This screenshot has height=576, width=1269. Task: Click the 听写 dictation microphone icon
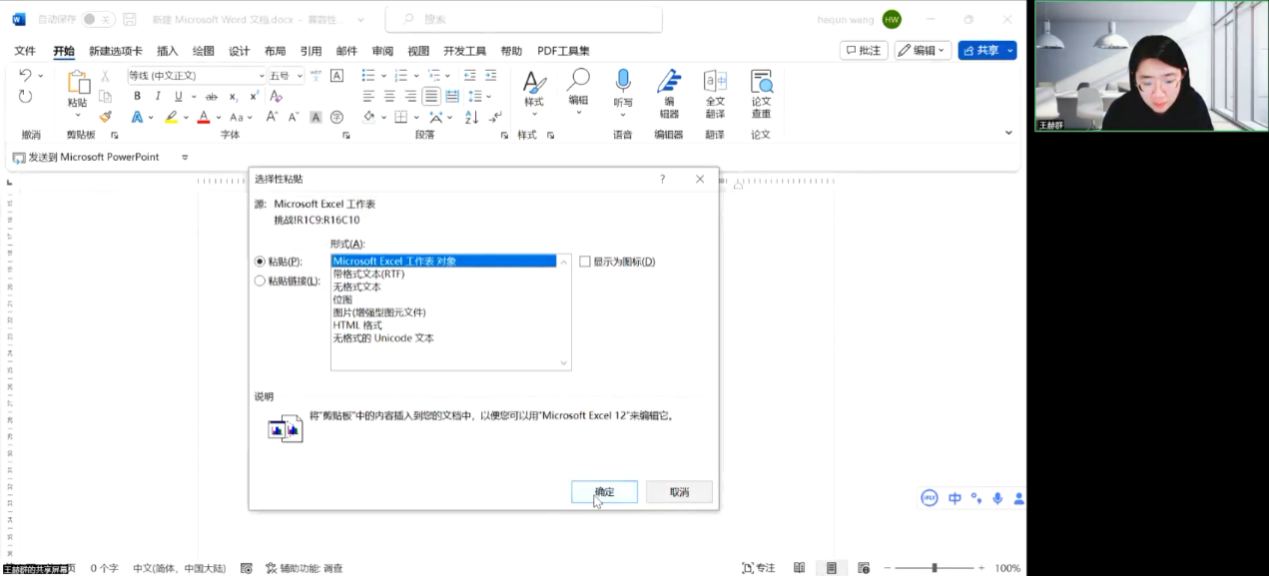pos(623,80)
